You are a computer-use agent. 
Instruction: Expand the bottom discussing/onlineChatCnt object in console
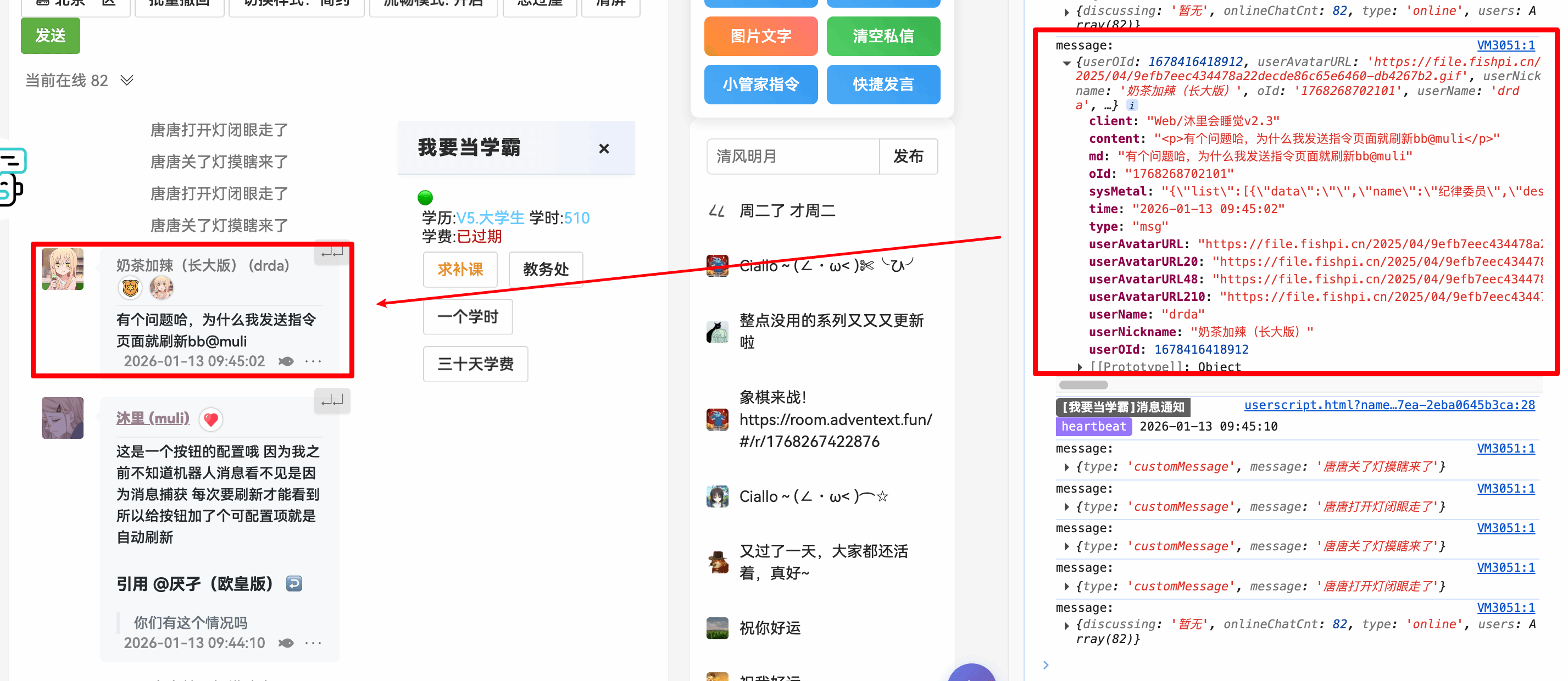pos(1066,625)
